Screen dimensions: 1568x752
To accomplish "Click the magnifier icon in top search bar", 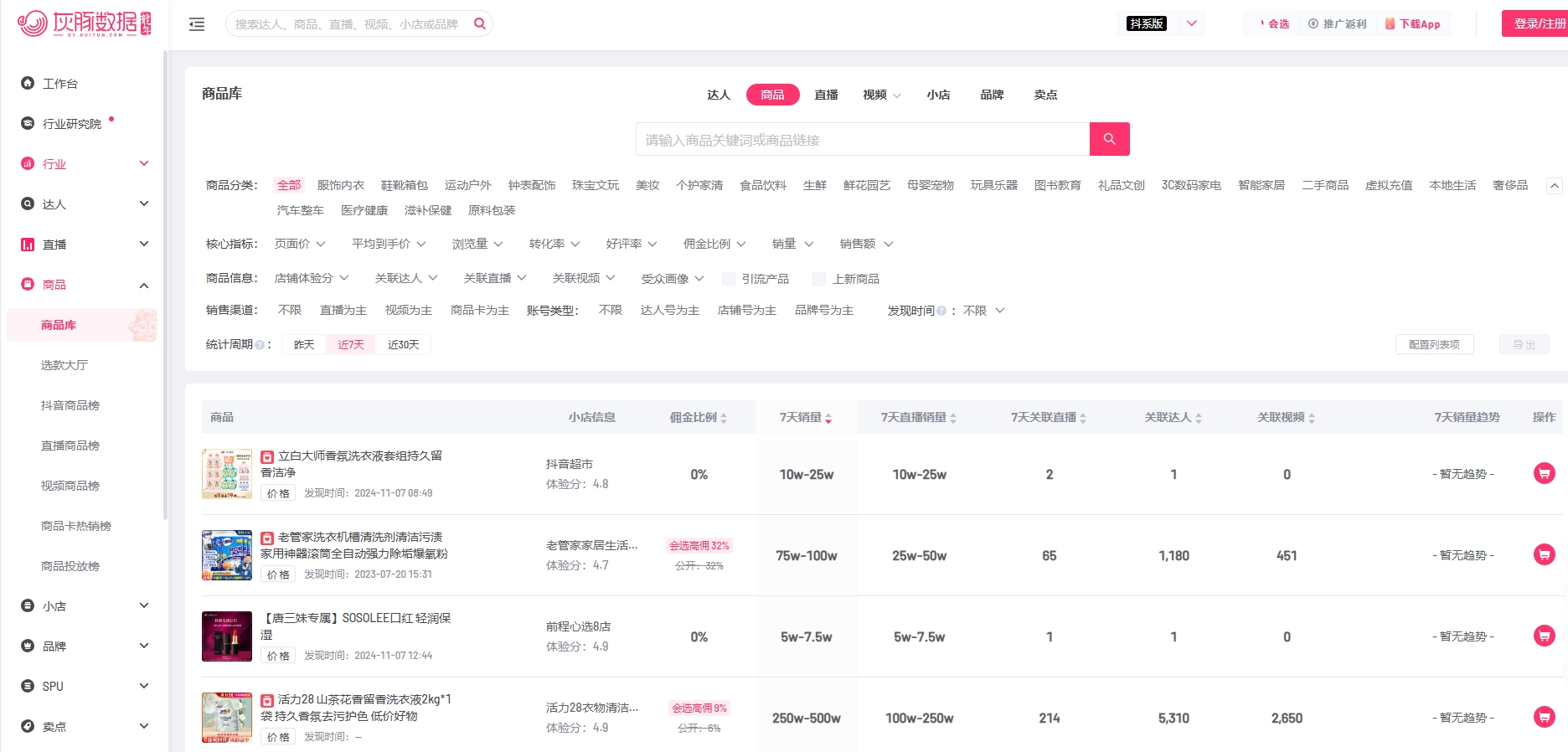I will 480,23.
